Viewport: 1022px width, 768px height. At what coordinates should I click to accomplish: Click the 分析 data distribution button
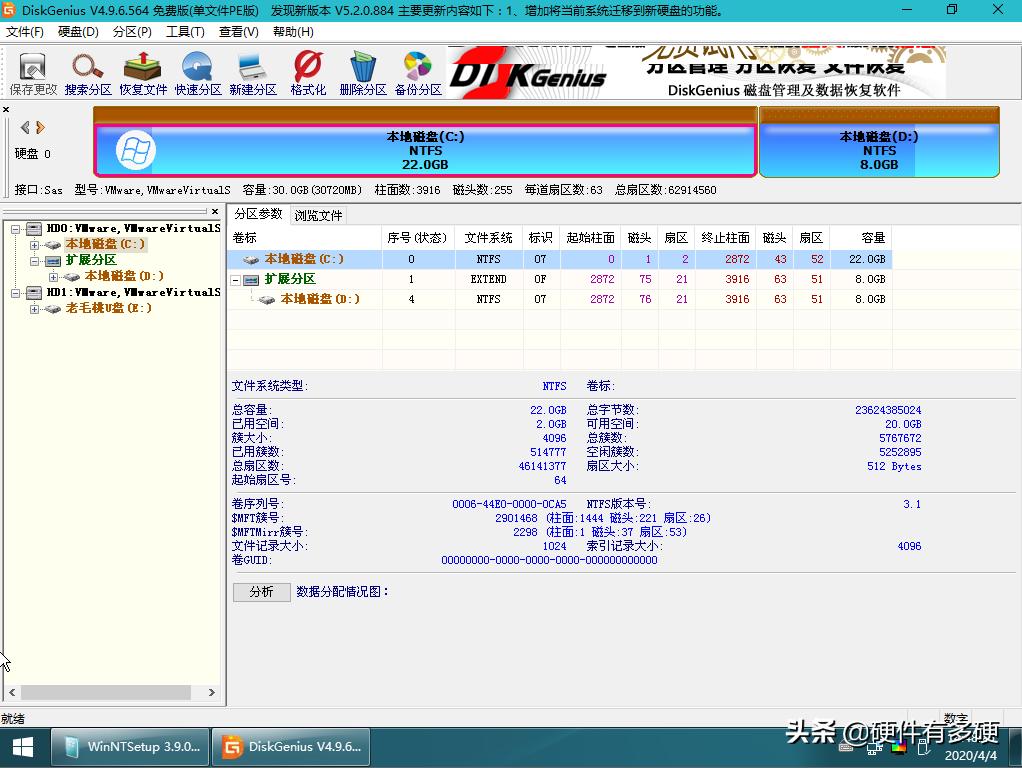[261, 592]
